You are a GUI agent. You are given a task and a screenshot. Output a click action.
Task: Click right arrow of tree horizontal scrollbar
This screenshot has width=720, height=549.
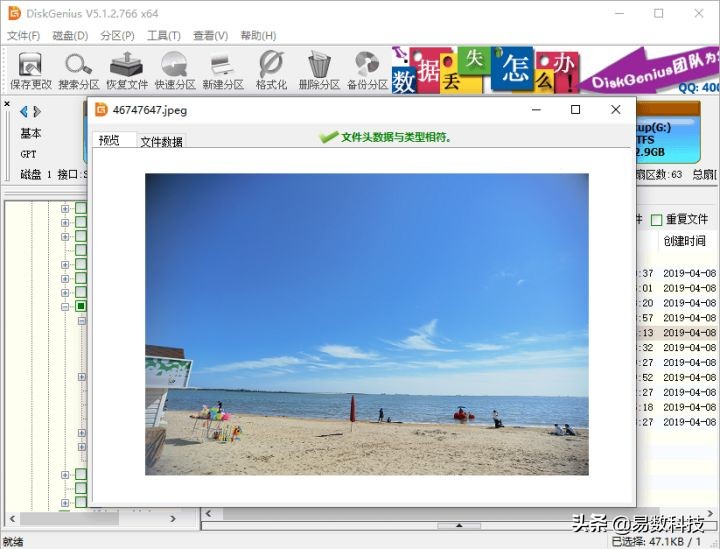click(173, 519)
